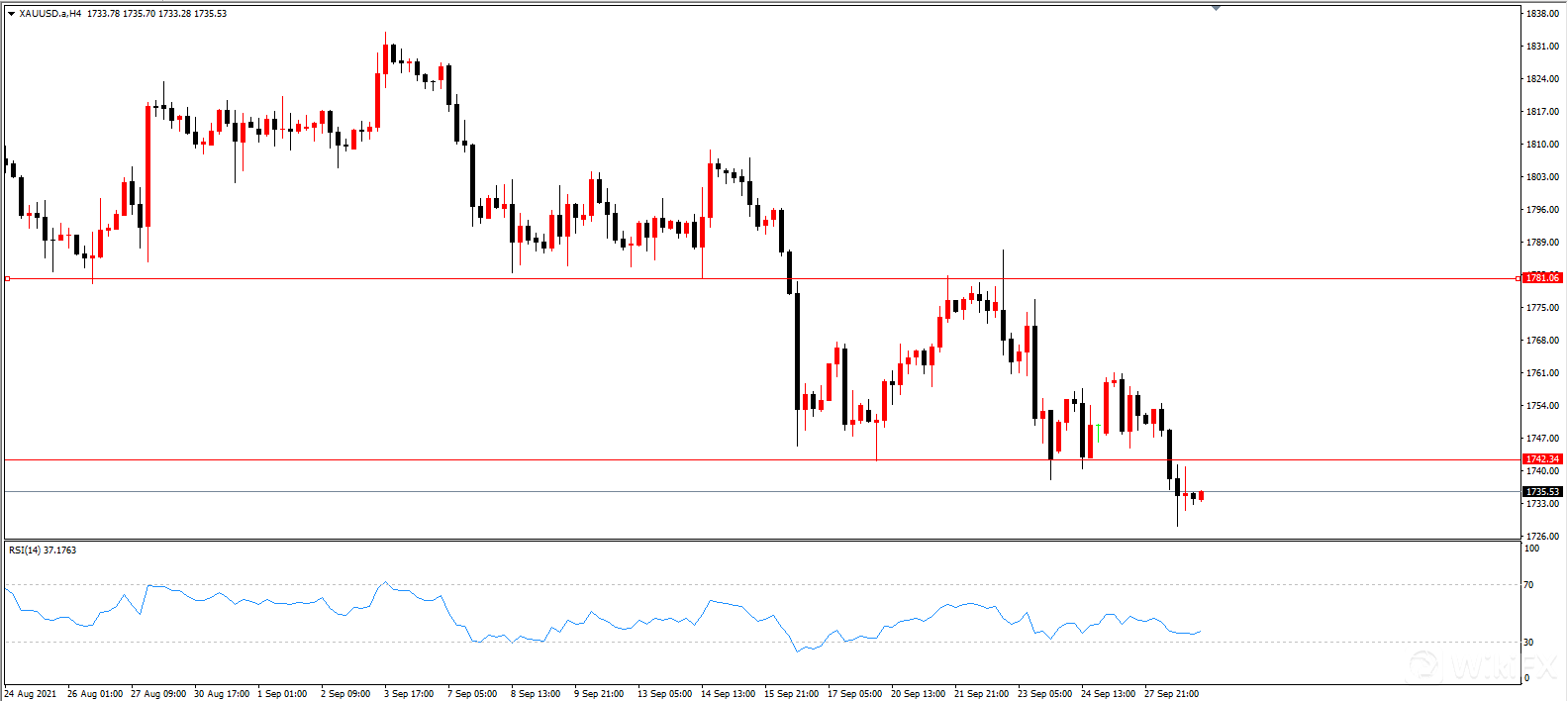Click the RSI 70 level label
The width and height of the screenshot is (1568, 701).
[1528, 585]
